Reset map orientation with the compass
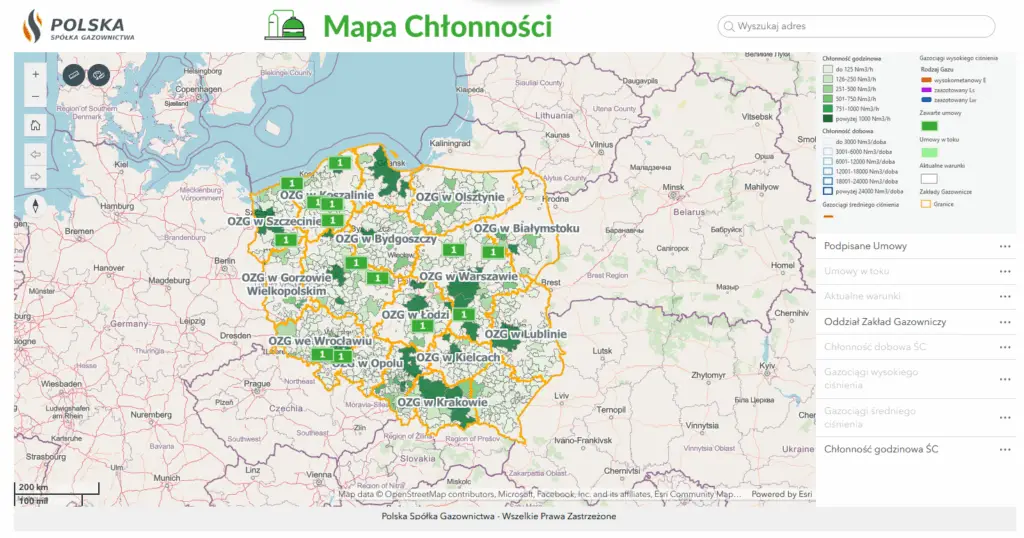This screenshot has width=1024, height=538. click(x=36, y=206)
